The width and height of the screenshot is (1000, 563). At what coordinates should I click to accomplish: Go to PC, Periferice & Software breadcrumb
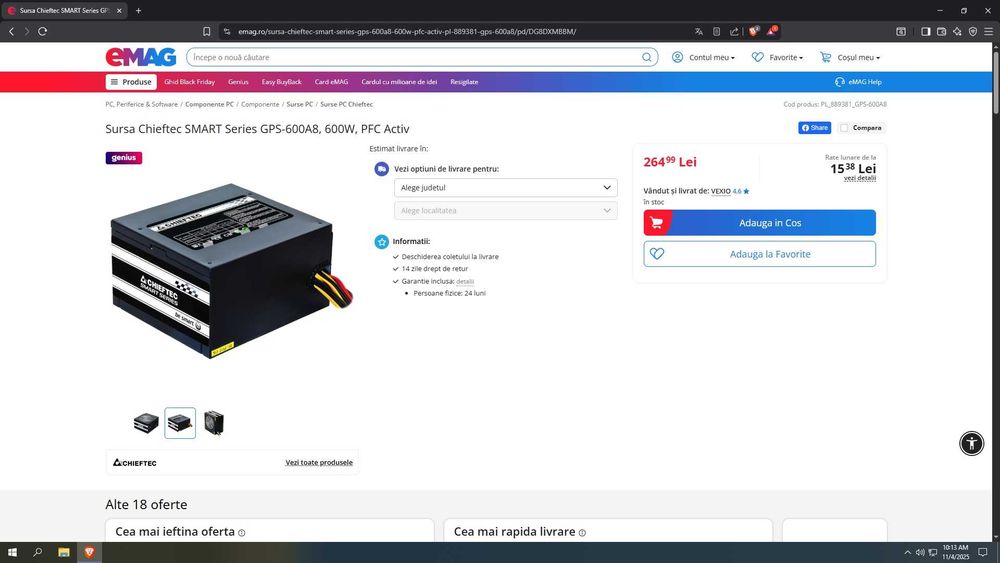click(142, 104)
